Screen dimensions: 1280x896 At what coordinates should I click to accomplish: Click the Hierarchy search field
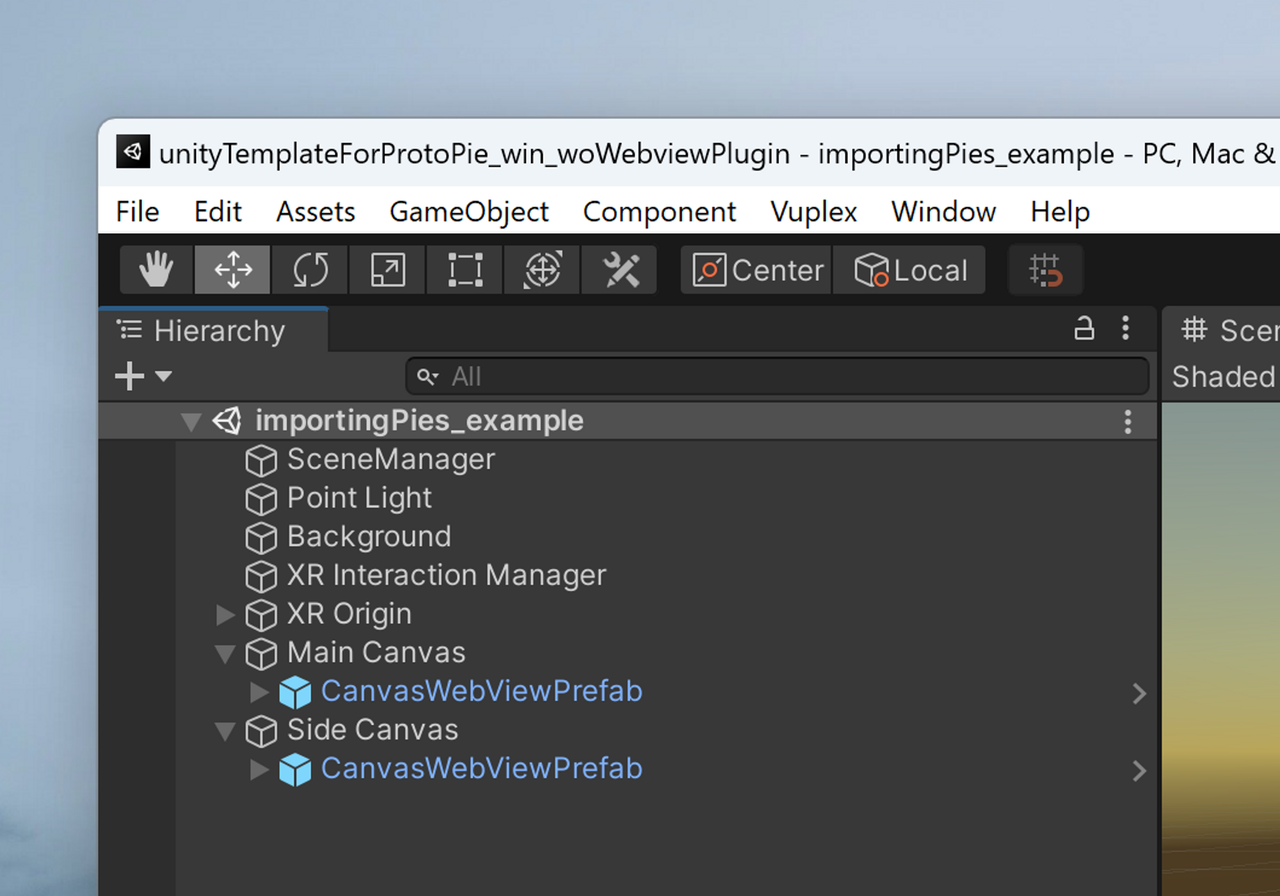[x=777, y=377]
